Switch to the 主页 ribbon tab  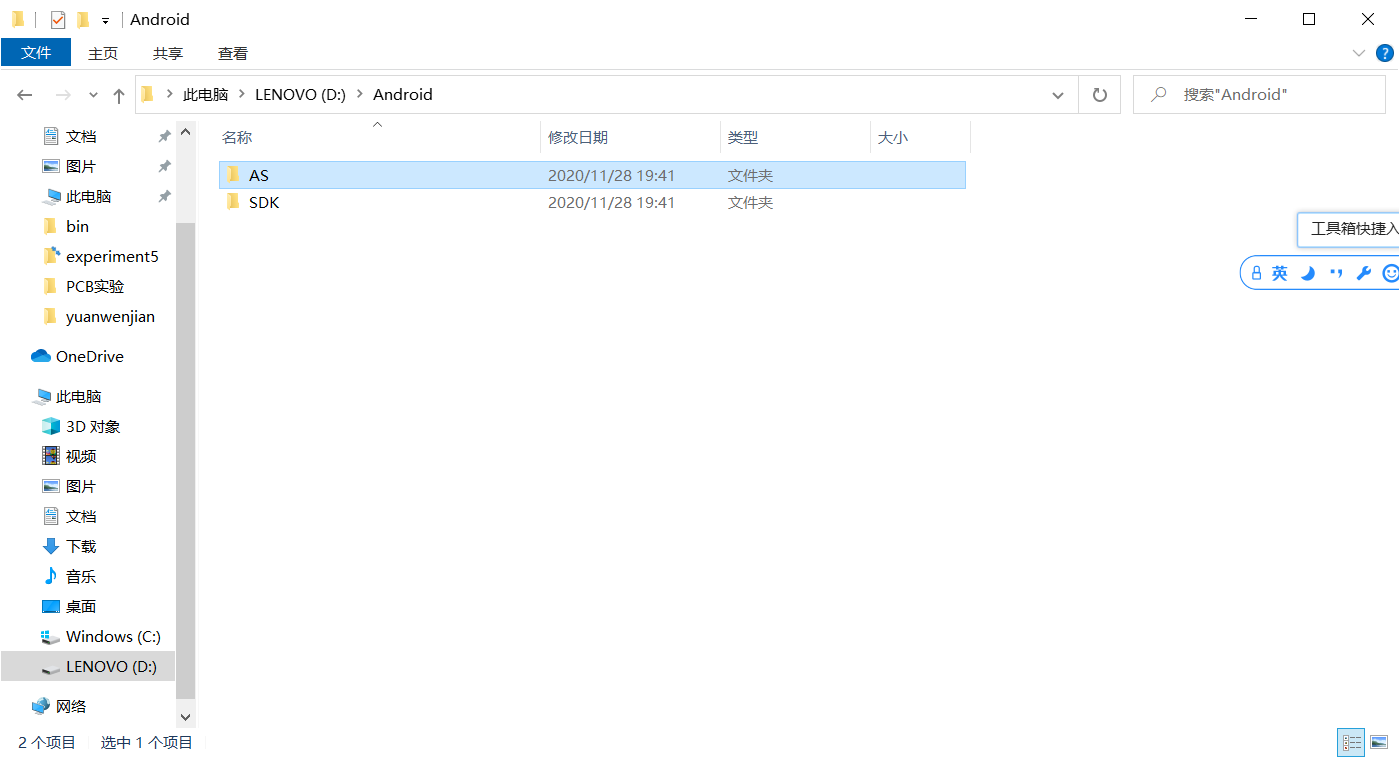point(103,53)
